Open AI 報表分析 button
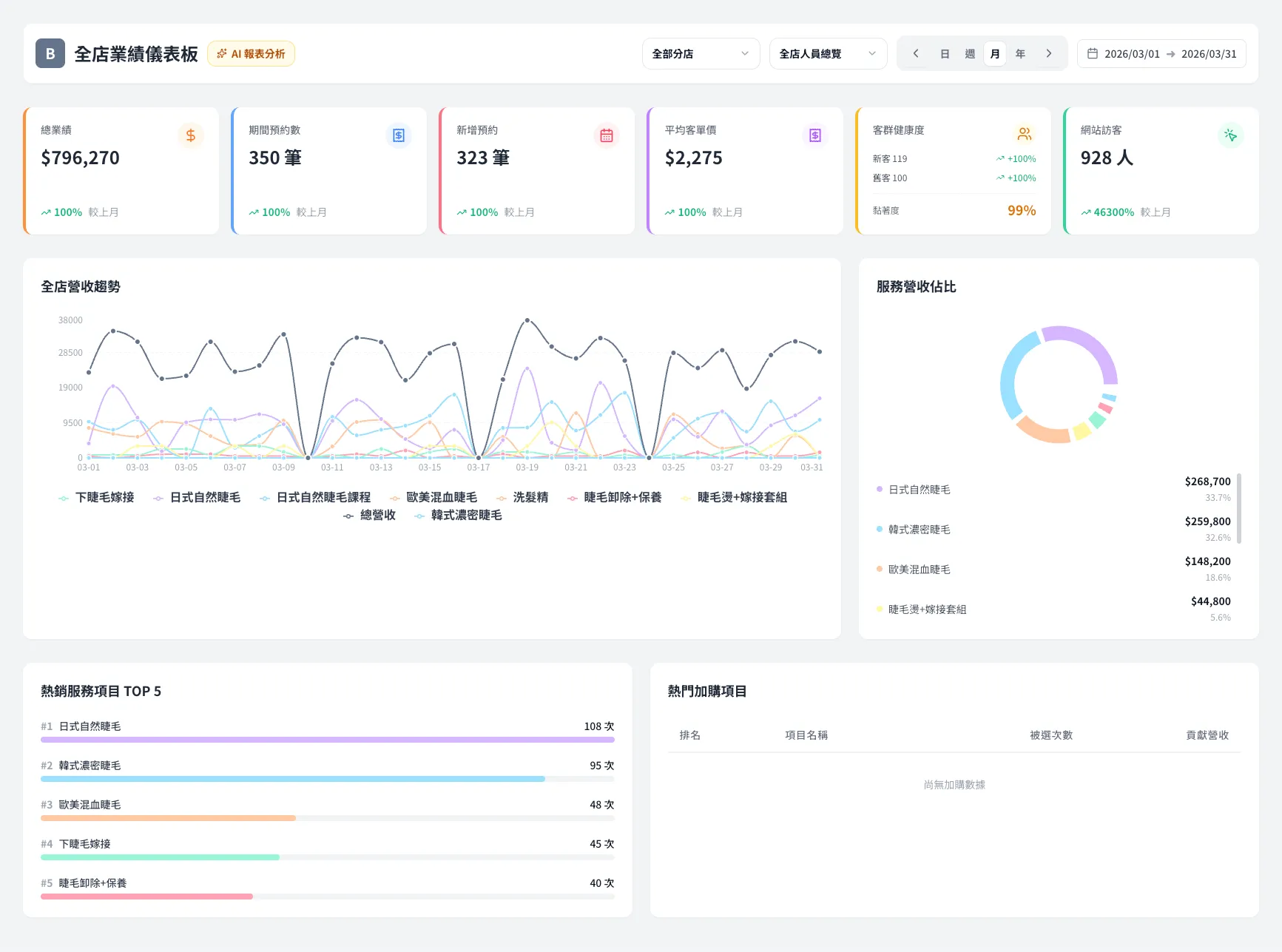 click(252, 54)
